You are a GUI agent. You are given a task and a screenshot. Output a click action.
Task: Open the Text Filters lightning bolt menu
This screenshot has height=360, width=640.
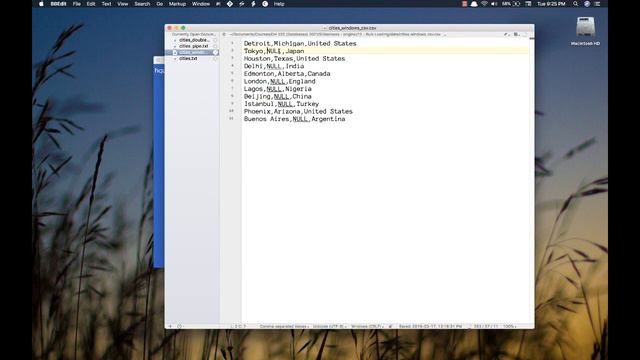click(253, 4)
